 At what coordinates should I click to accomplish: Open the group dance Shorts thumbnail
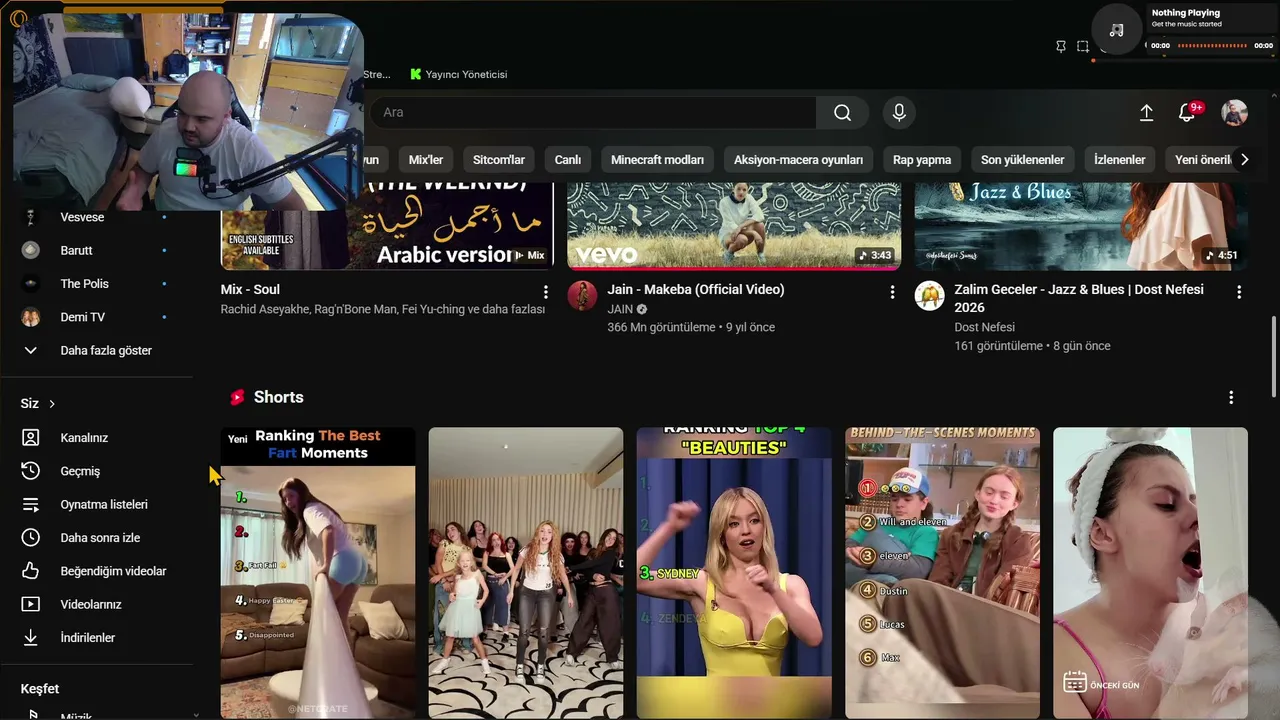pyautogui.click(x=526, y=573)
